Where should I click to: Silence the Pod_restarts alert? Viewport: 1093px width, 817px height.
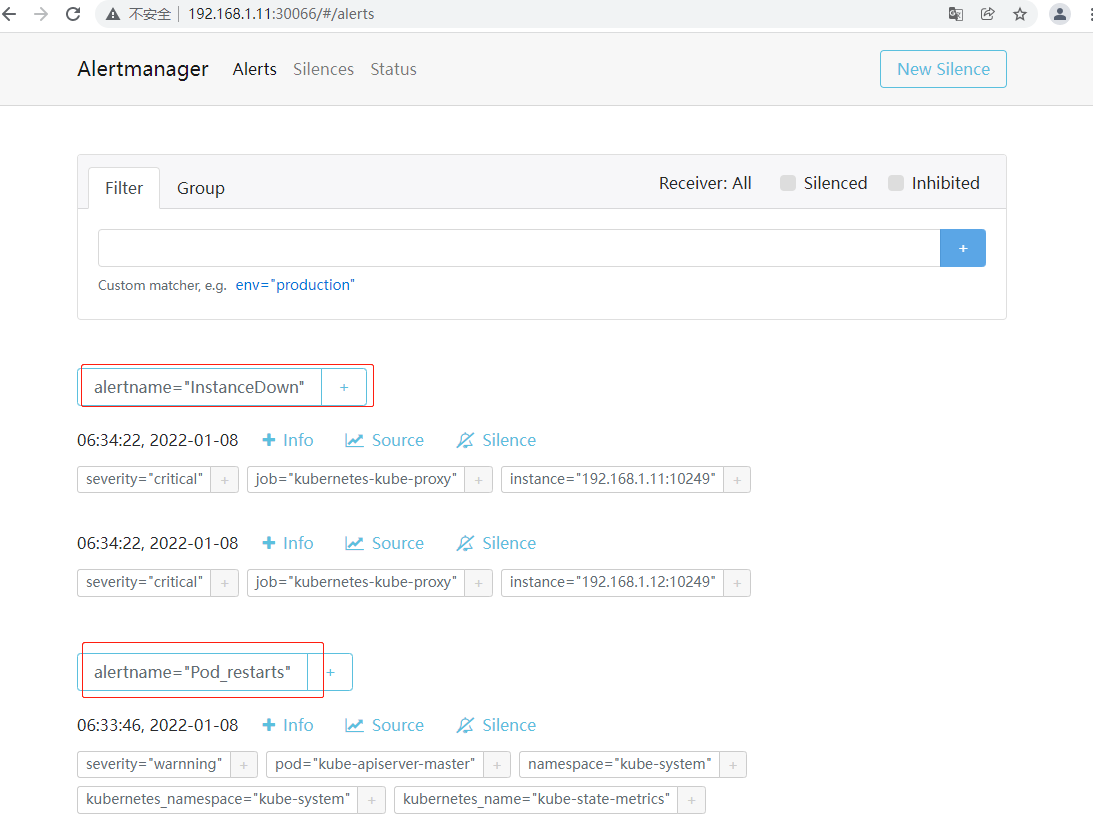[496, 726]
